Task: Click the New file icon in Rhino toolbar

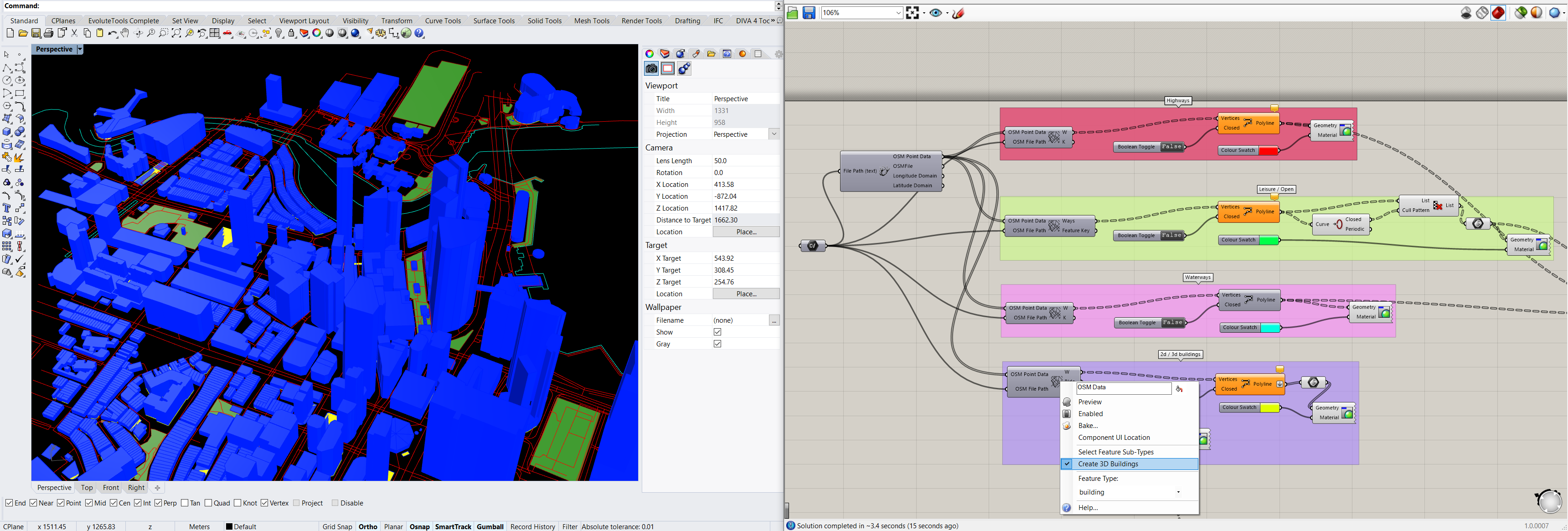Action: click(10, 33)
